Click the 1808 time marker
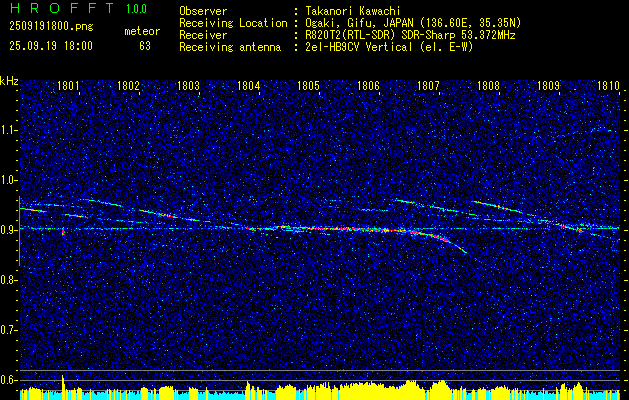Screen dimensions: 629x400 [x=489, y=86]
